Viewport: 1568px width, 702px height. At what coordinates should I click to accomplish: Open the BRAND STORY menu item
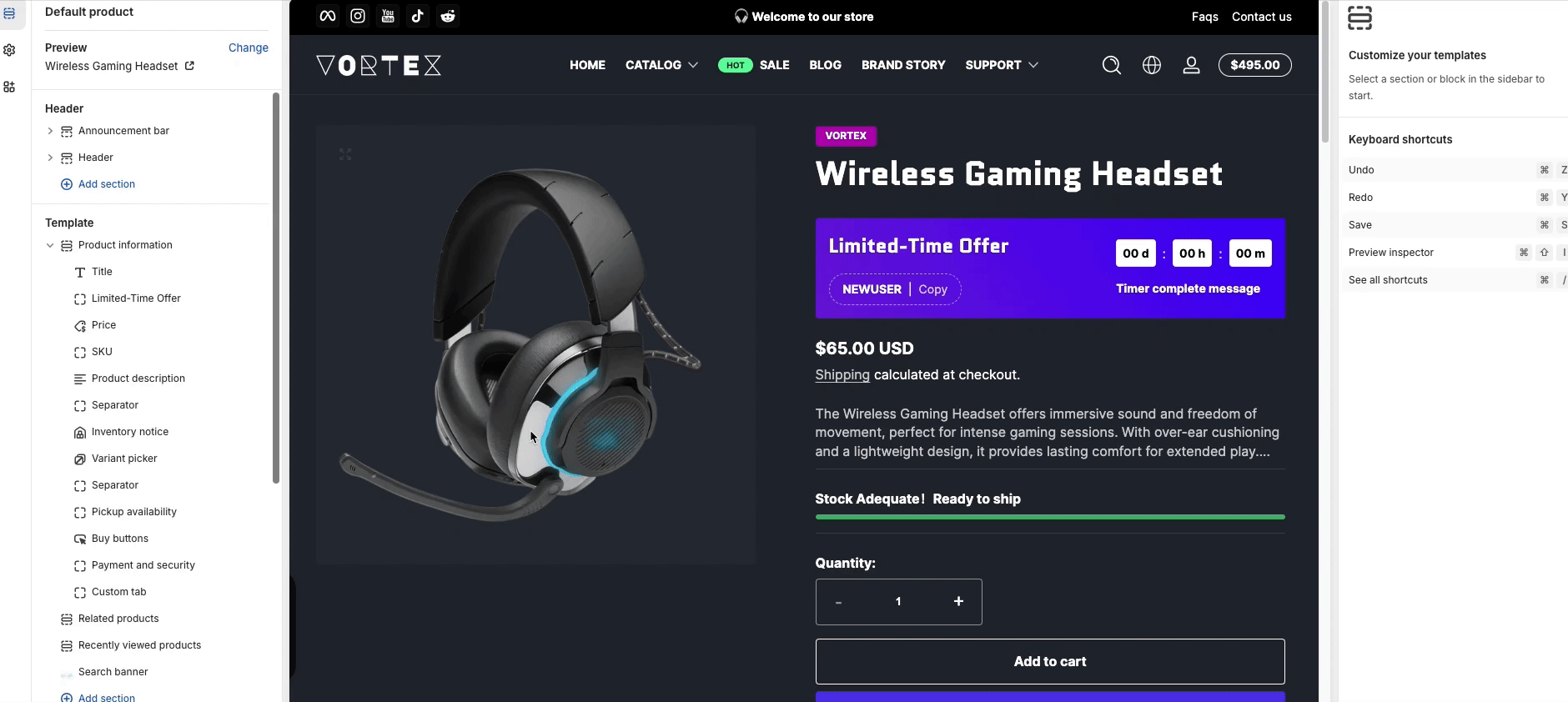(903, 65)
